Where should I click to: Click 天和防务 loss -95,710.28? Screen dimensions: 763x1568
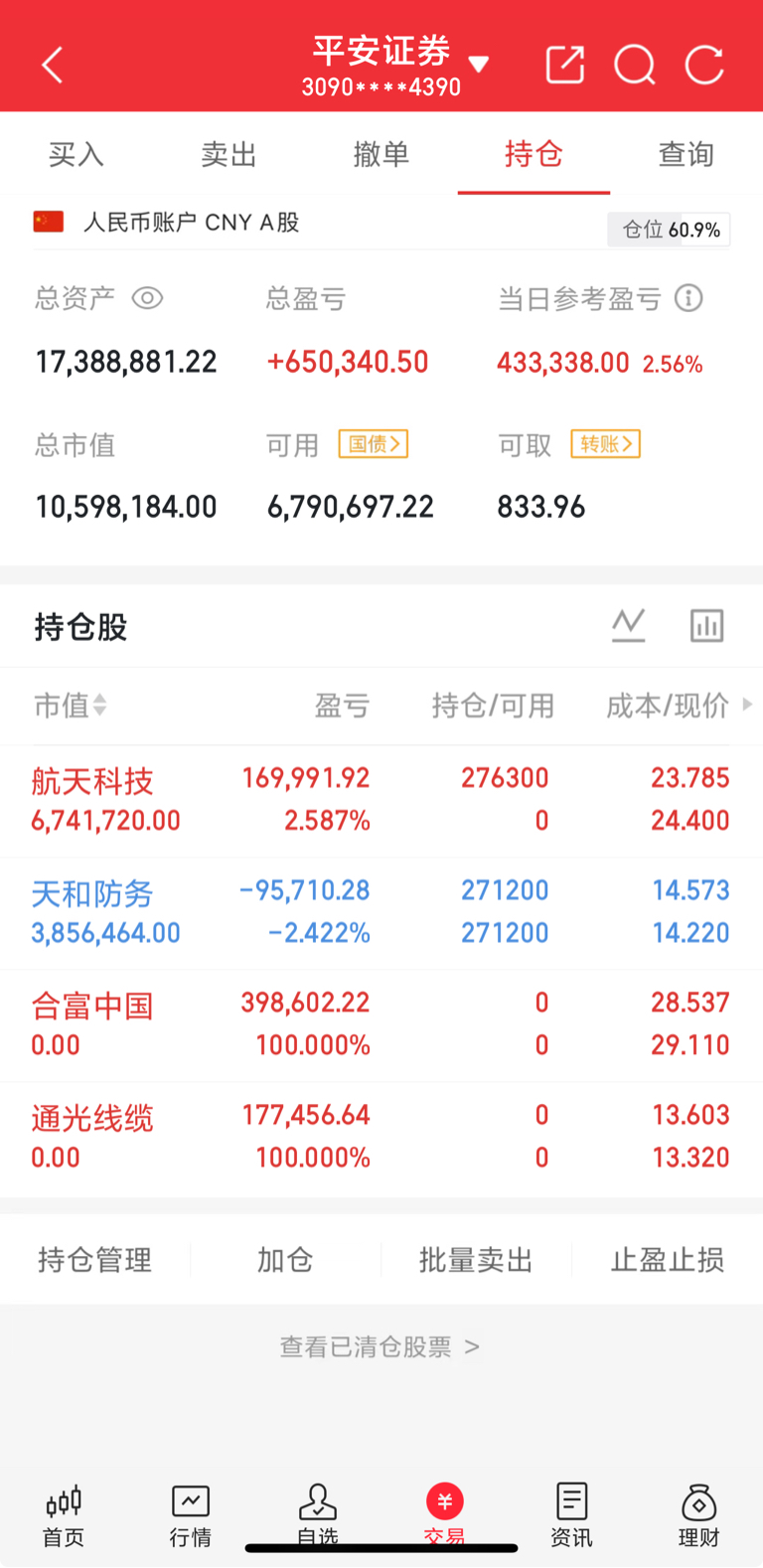[304, 890]
